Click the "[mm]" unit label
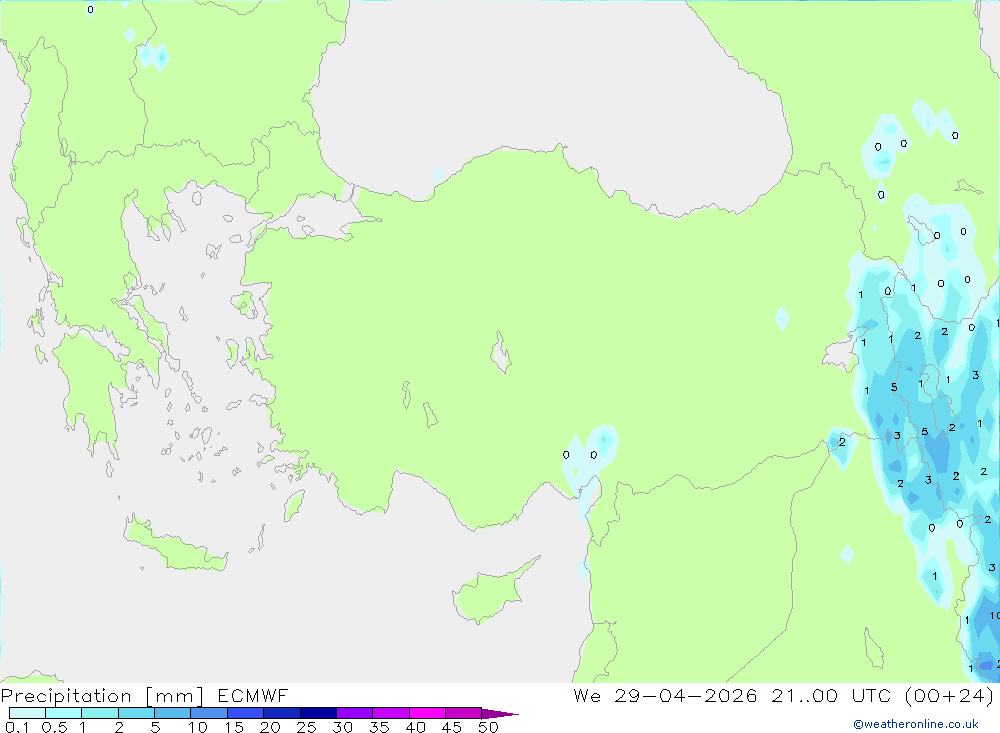Screen dimensions: 1000x733 [175, 696]
